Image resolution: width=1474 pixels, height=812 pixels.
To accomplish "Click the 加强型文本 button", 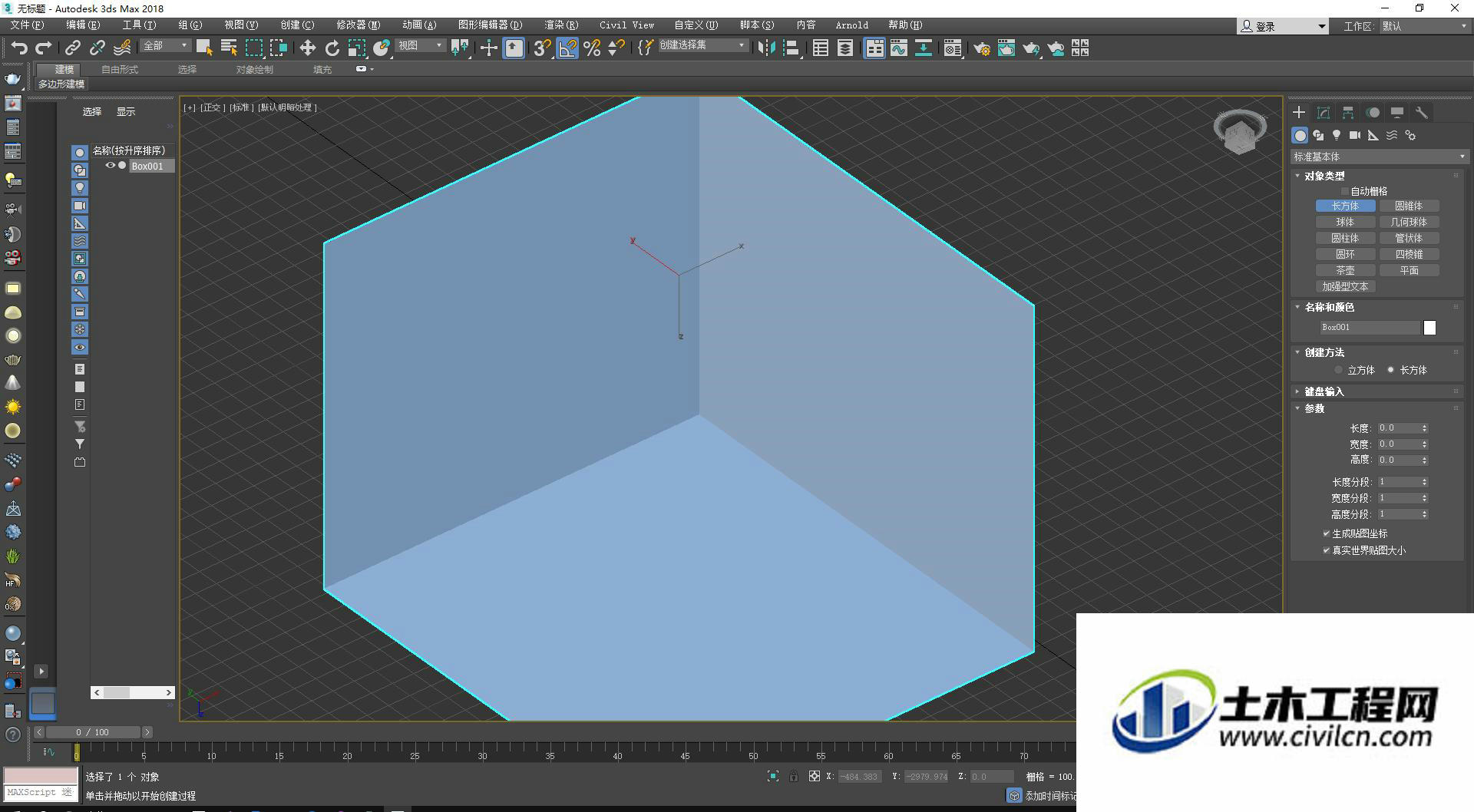I will click(x=1345, y=286).
